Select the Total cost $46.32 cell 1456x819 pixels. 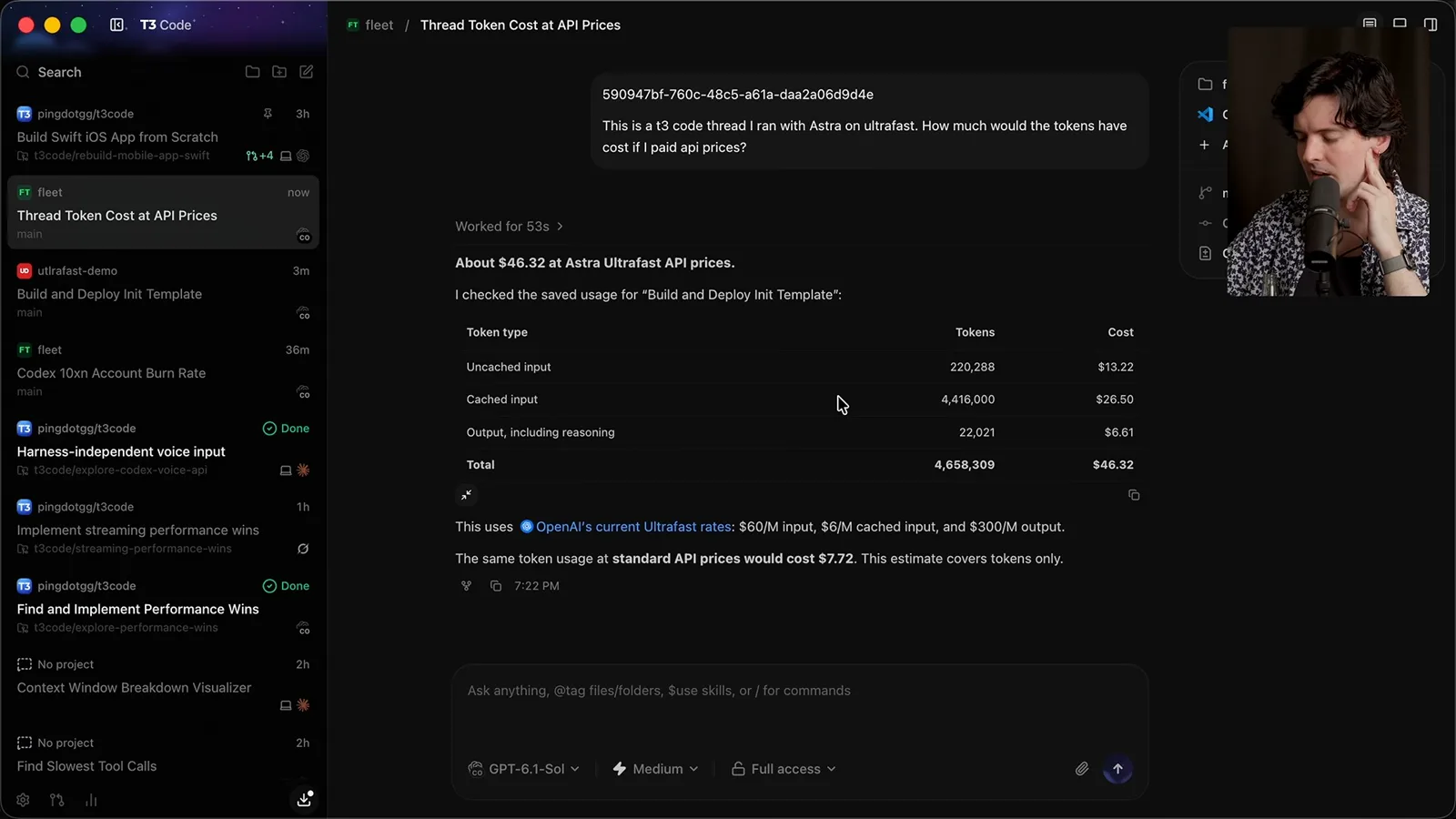click(1113, 465)
